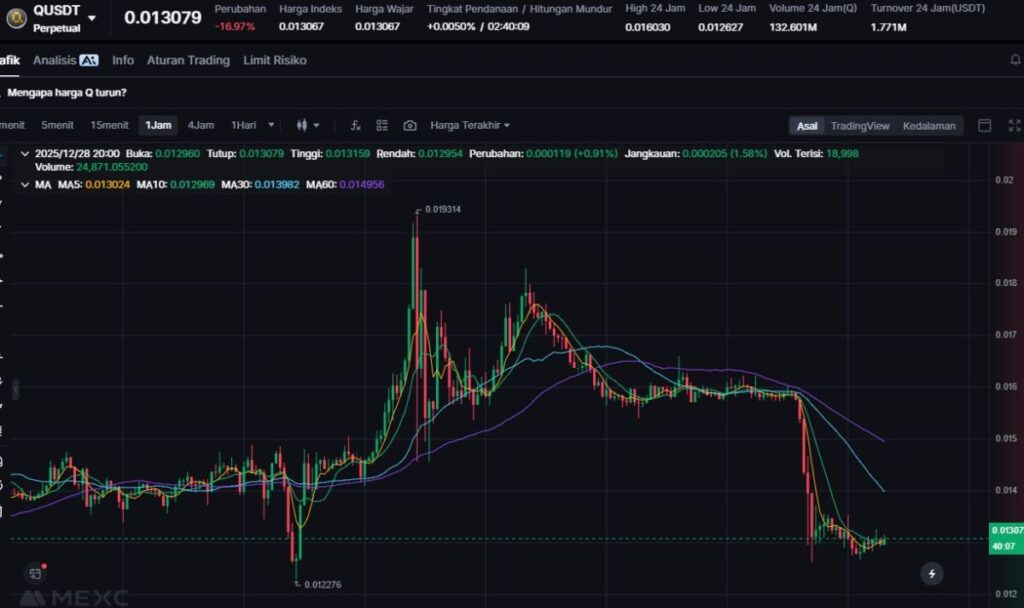
Task: Open the QUSDT pair selector dropdown
Action: click(92, 18)
